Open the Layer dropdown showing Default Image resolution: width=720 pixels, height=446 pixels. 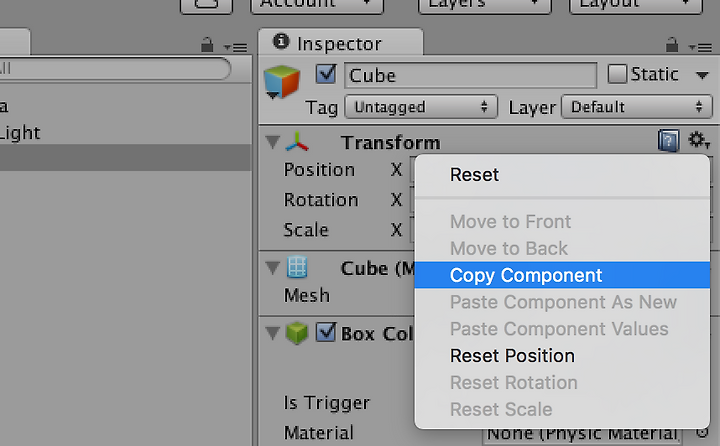point(637,107)
